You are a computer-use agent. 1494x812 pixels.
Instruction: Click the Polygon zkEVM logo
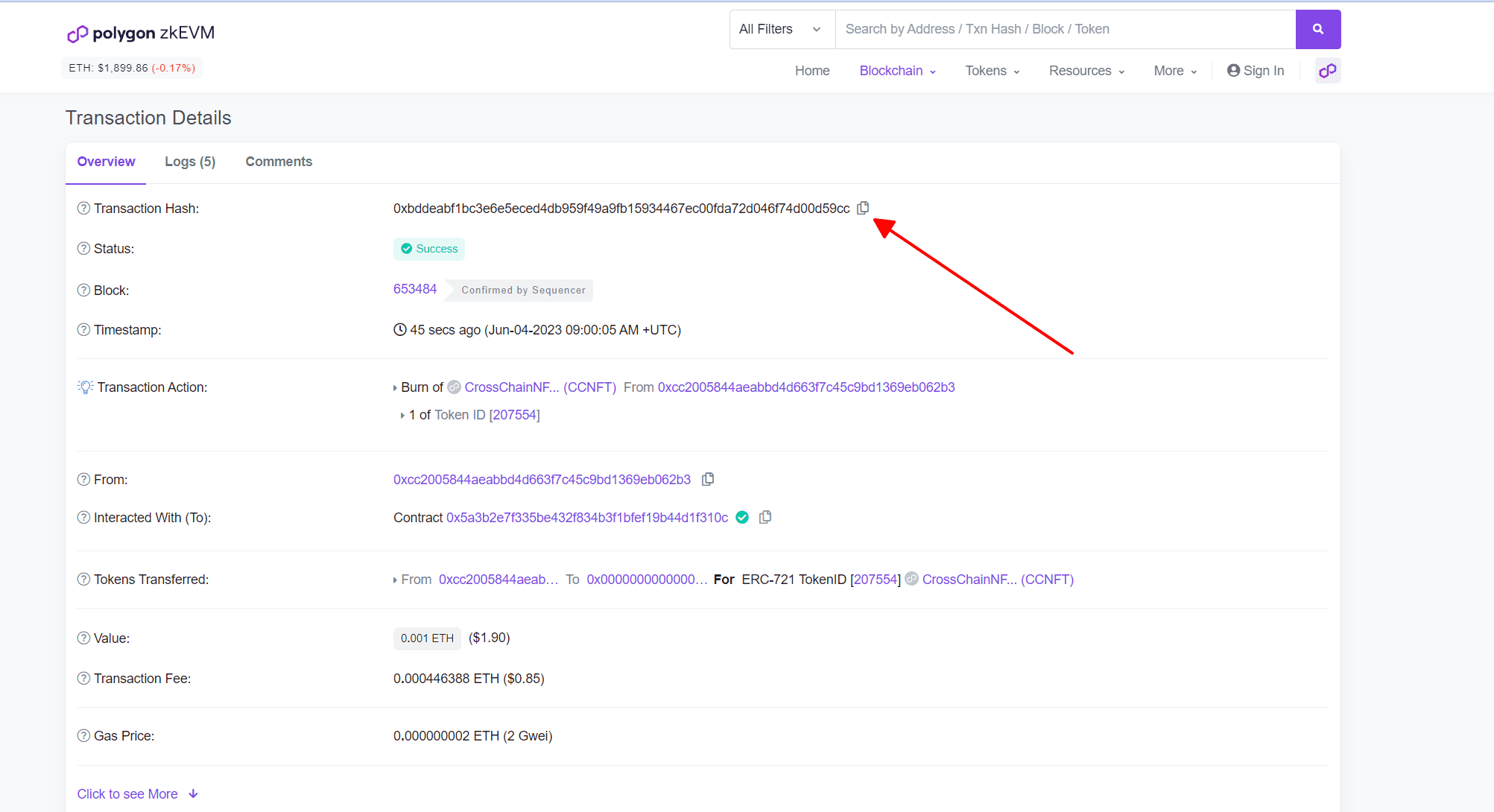pos(141,34)
